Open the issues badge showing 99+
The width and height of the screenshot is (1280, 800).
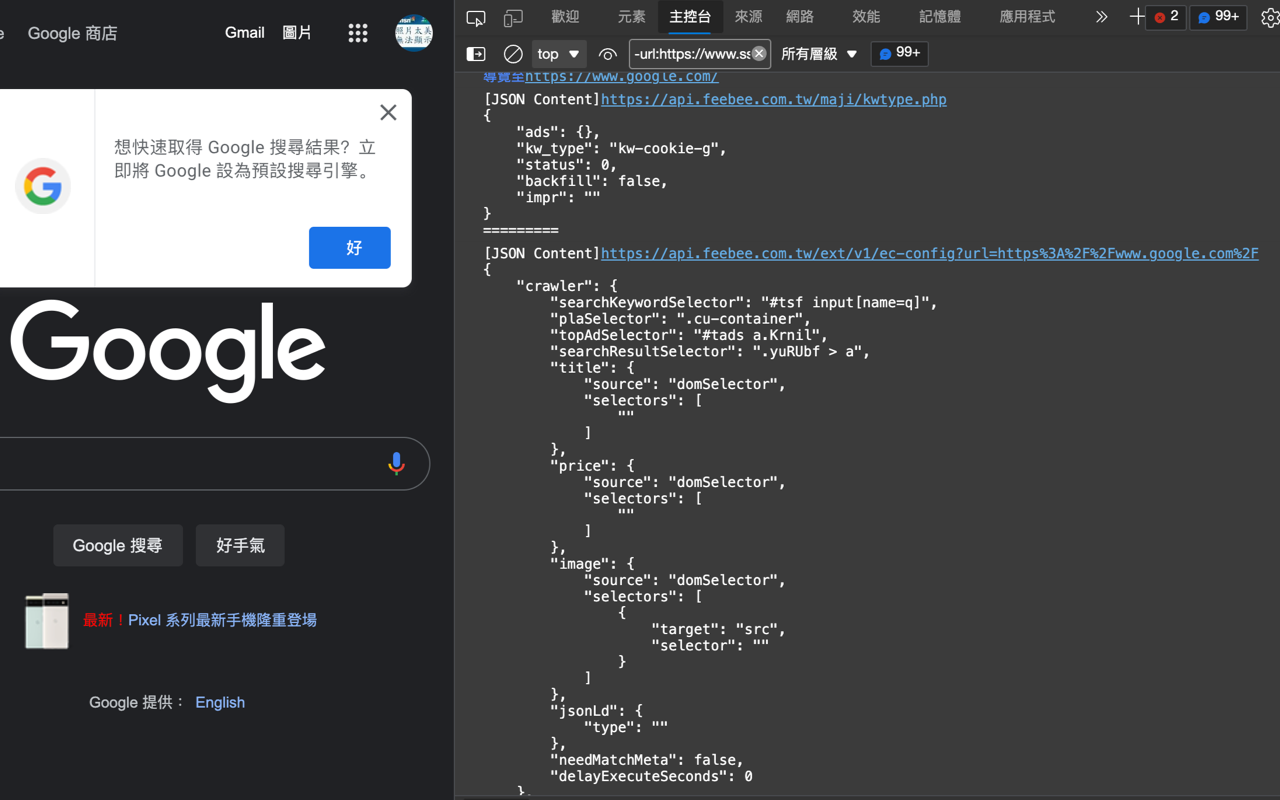(x=1217, y=17)
